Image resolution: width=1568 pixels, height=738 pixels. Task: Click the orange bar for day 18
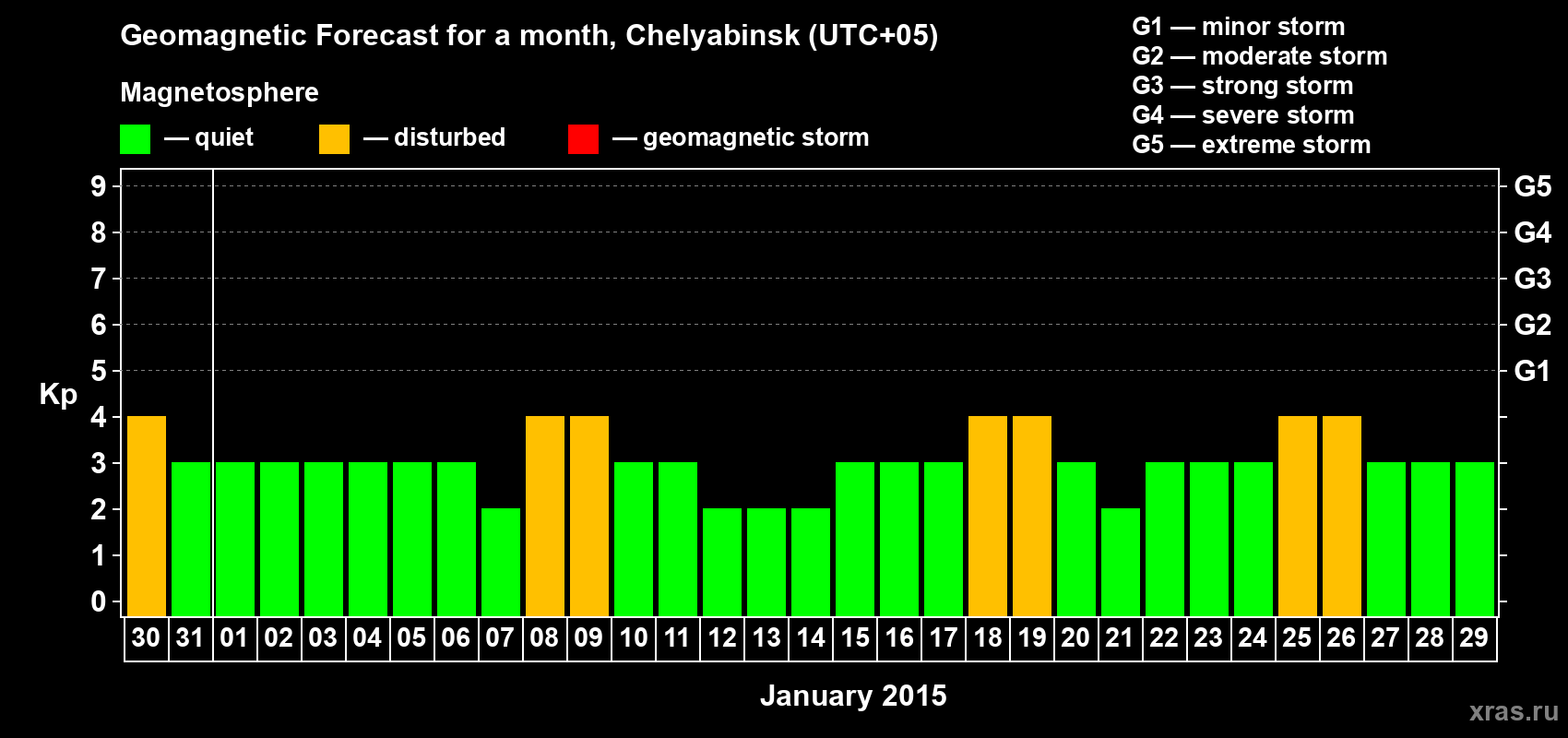click(988, 517)
